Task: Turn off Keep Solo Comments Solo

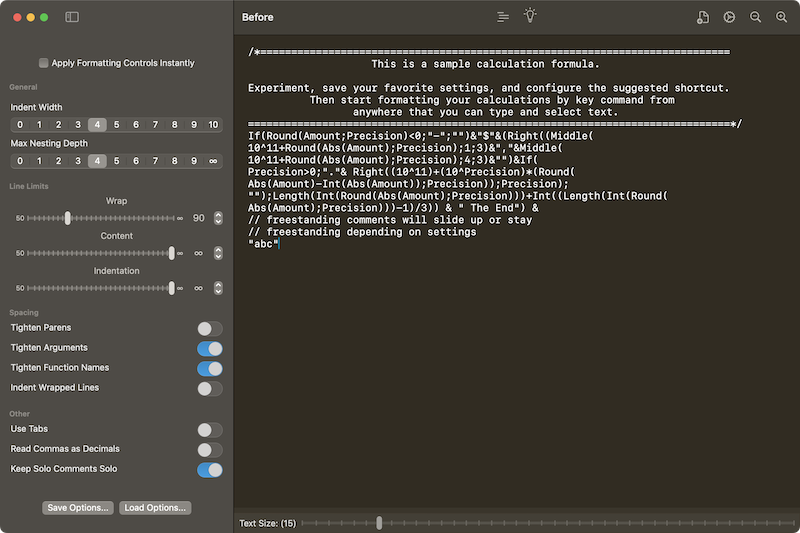Action: pos(210,470)
